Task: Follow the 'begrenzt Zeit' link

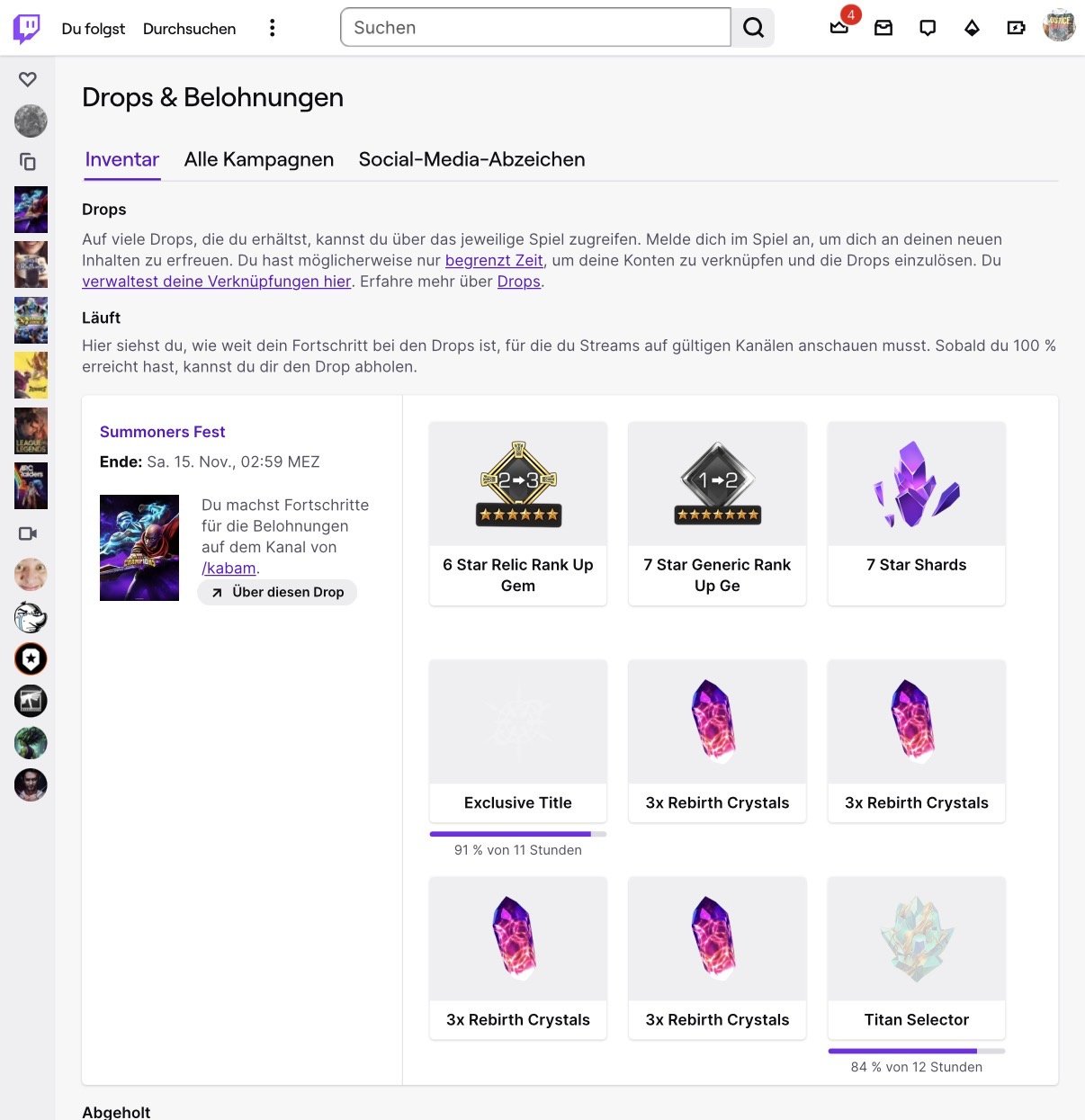Action: [x=494, y=260]
